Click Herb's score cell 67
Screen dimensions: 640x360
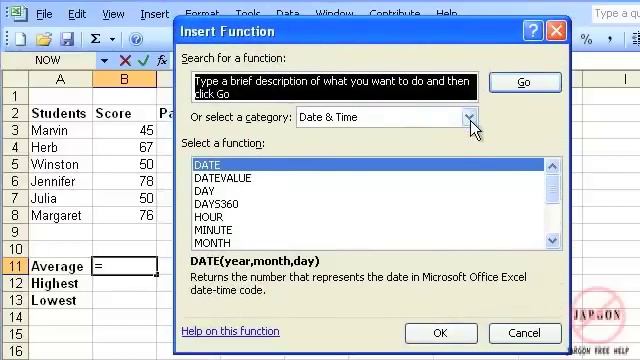point(124,147)
